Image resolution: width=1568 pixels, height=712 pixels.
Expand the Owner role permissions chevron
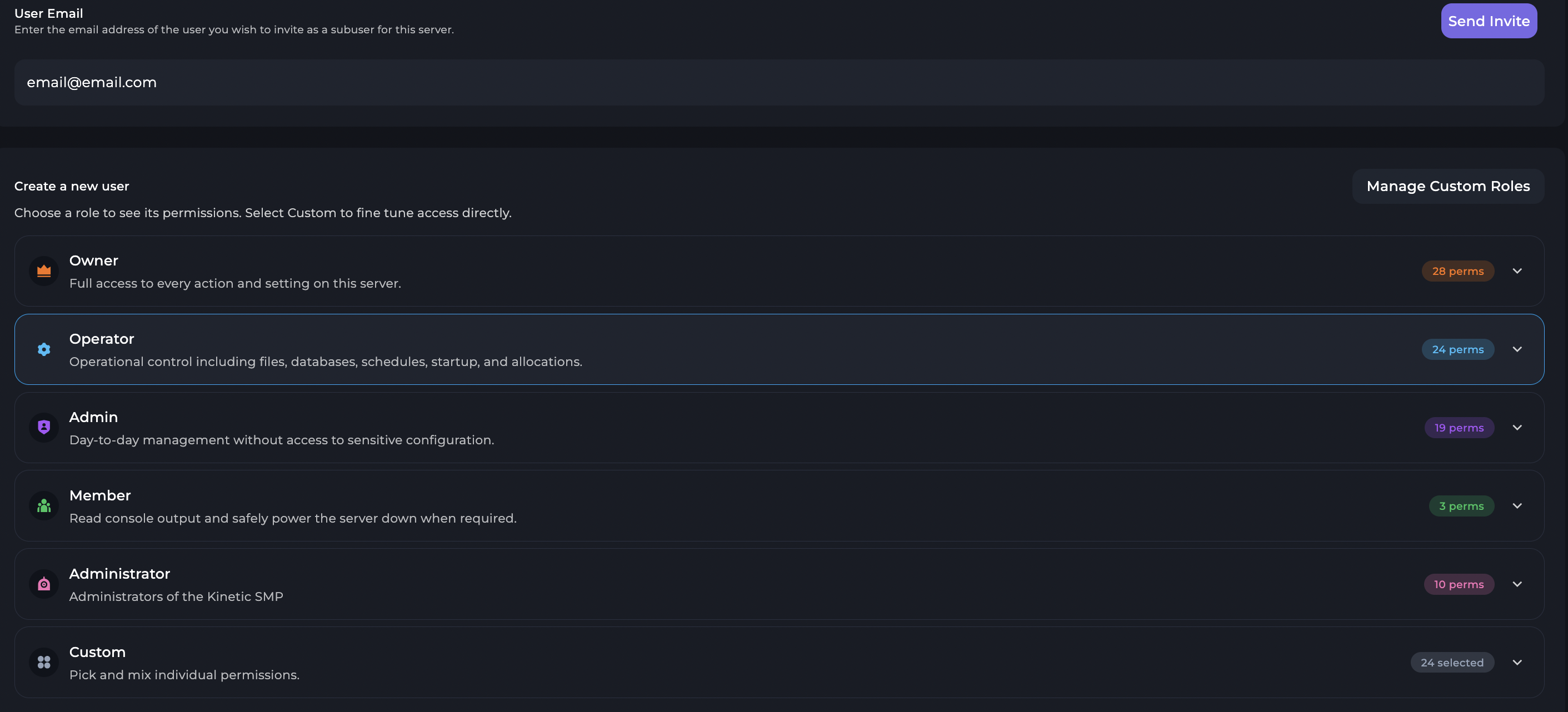click(1517, 271)
